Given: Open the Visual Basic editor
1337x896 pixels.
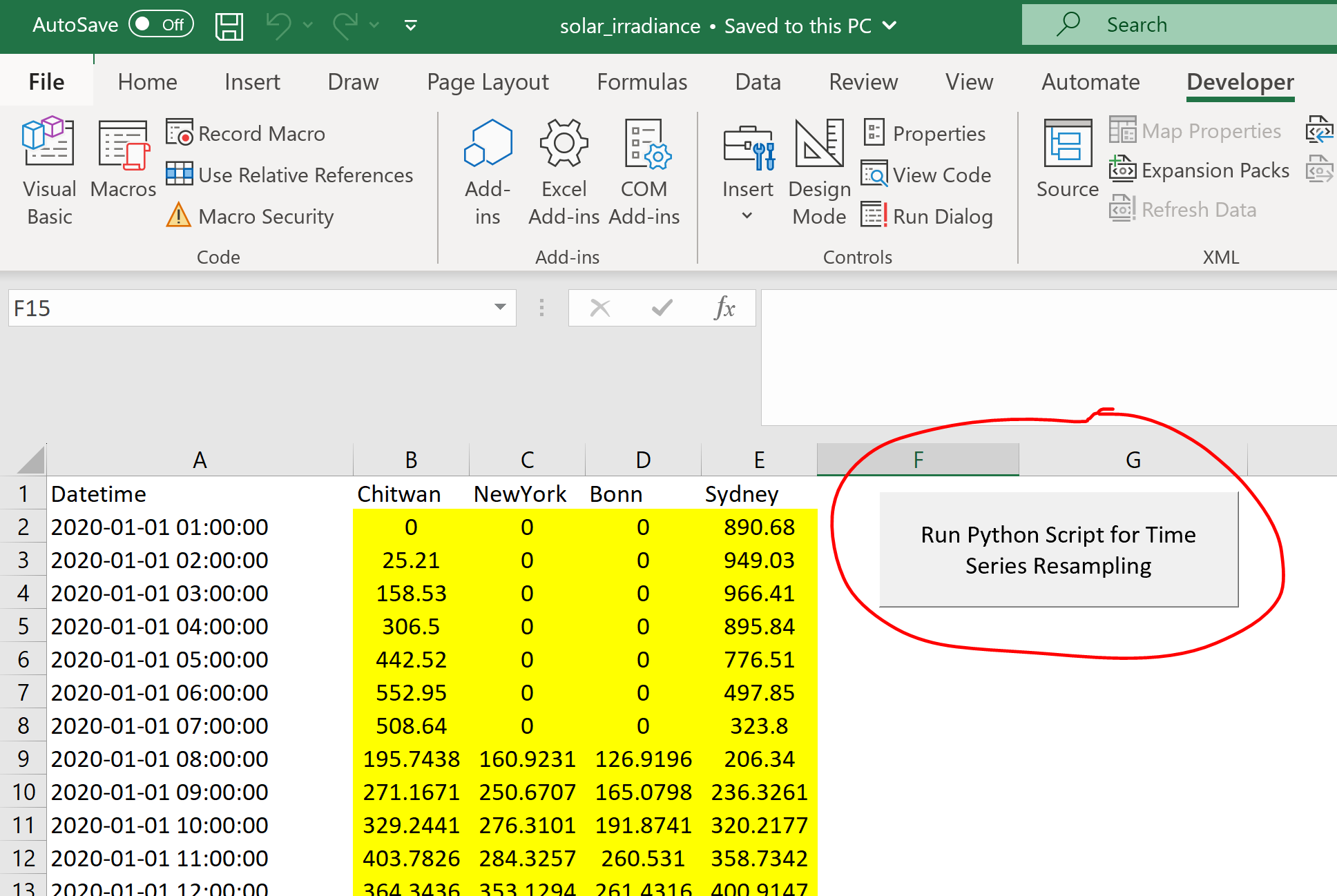Looking at the screenshot, I should point(48,171).
